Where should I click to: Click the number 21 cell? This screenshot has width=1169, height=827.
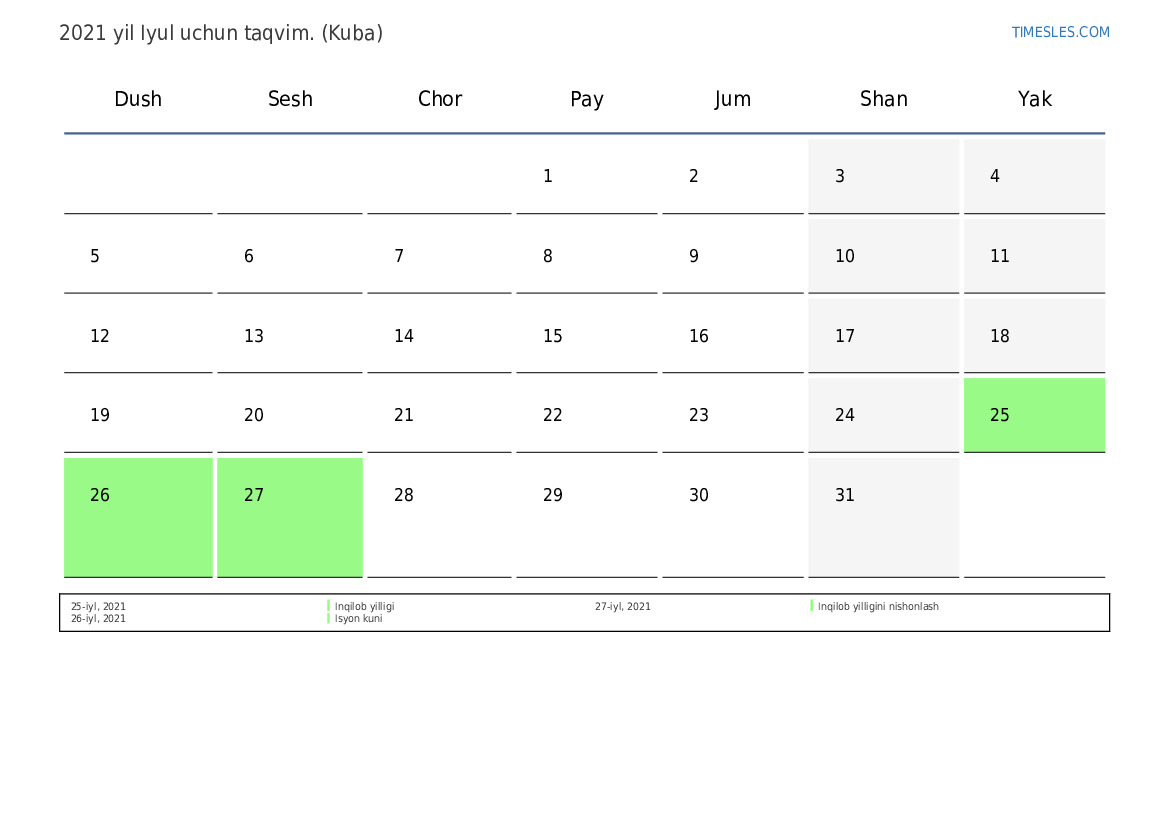[440, 415]
